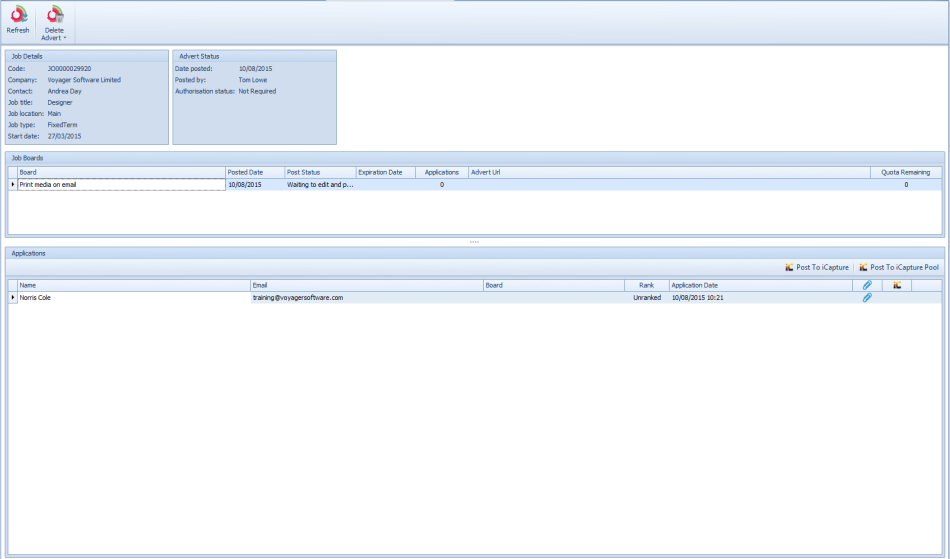Image resolution: width=950 pixels, height=559 pixels.
Task: Click the iCapture column header icon
Action: (x=897, y=285)
